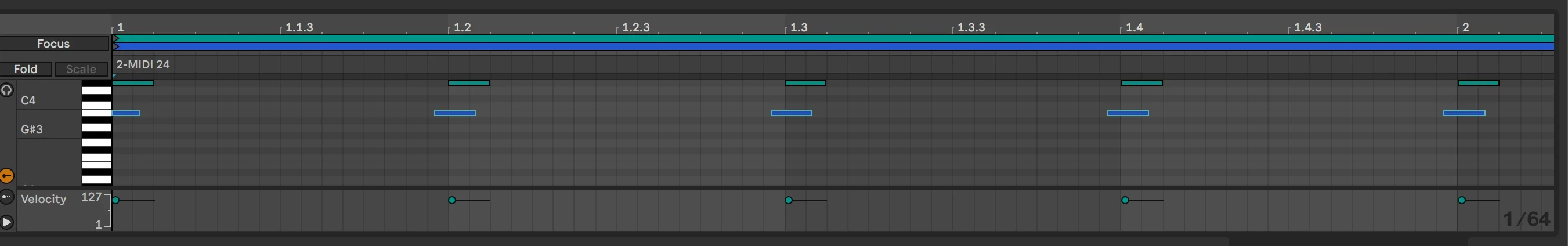This screenshot has height=246, width=1568.
Task: Click the velocity marker at bar 1
Action: (x=115, y=200)
